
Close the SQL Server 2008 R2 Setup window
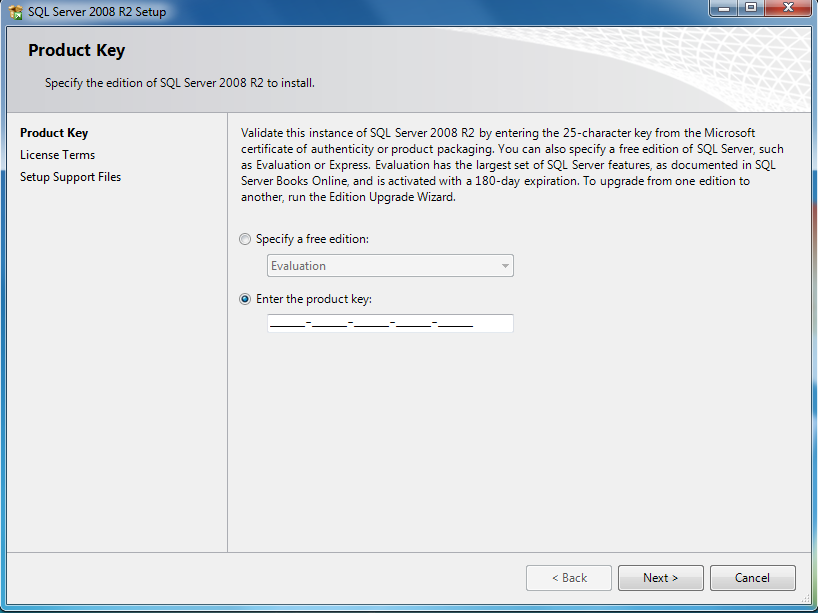click(x=789, y=8)
